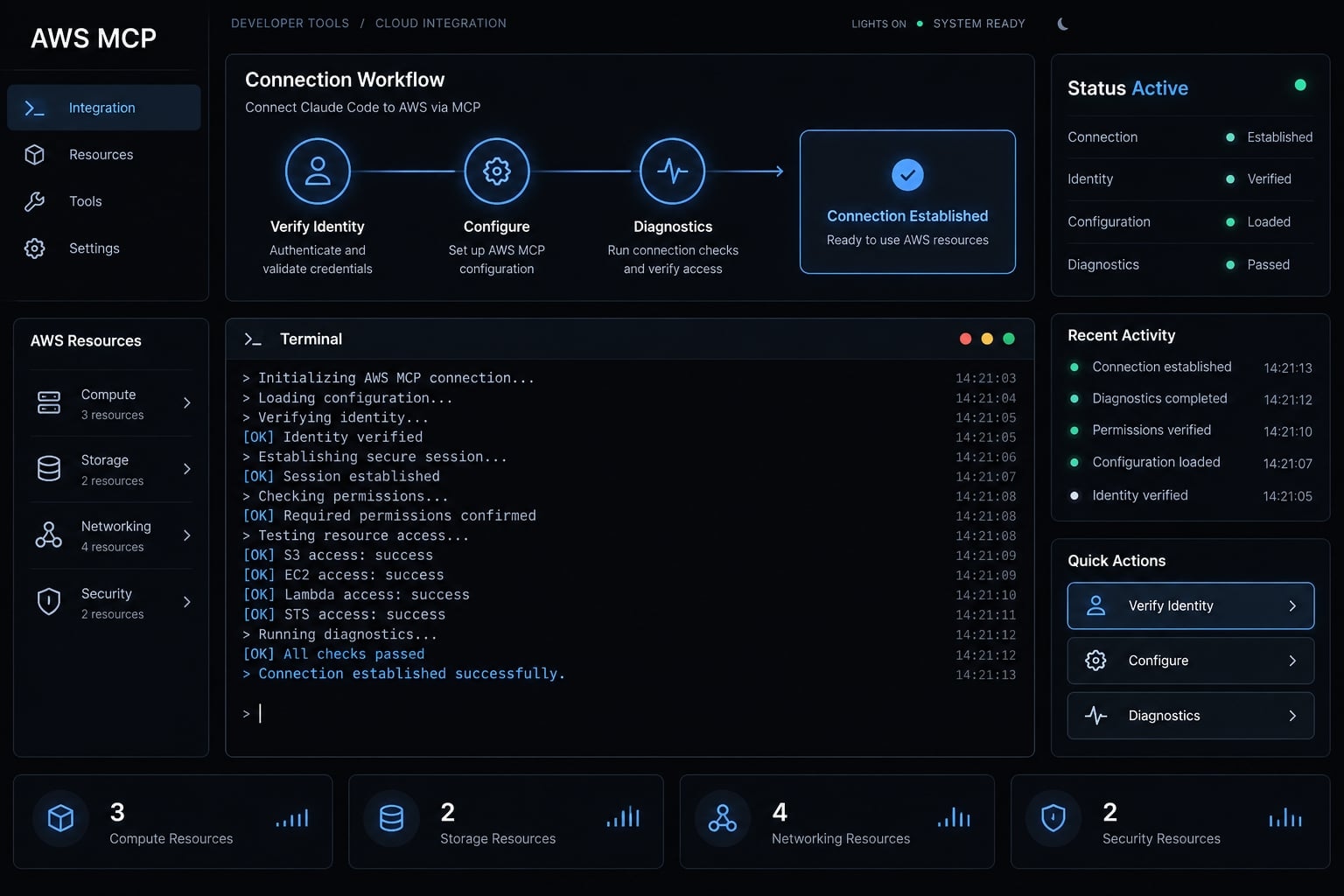1344x896 pixels.
Task: Click the green Status Active indicator dot
Action: click(1300, 85)
